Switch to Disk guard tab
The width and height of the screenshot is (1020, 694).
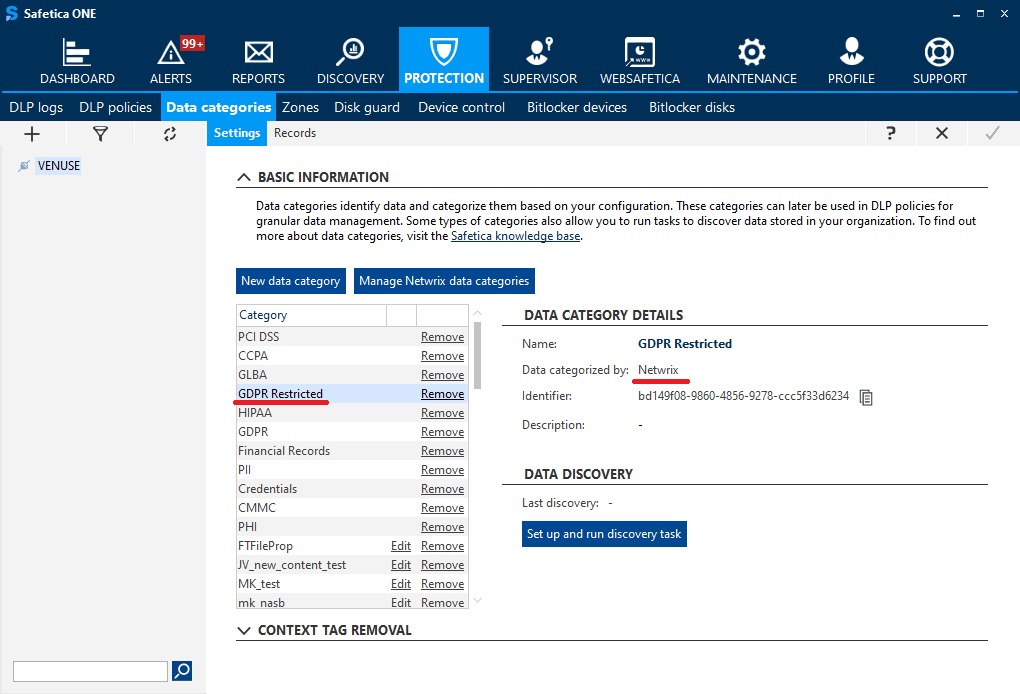point(367,107)
